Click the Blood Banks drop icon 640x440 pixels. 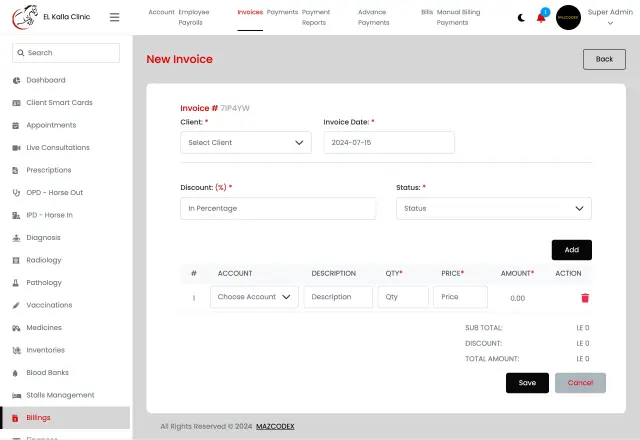click(x=15, y=373)
